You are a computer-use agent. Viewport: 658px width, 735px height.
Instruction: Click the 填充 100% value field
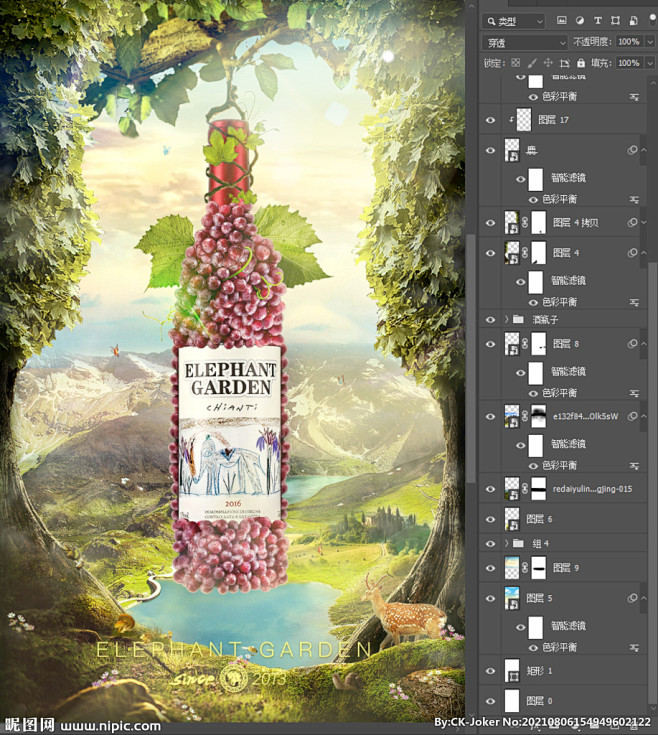pyautogui.click(x=630, y=63)
